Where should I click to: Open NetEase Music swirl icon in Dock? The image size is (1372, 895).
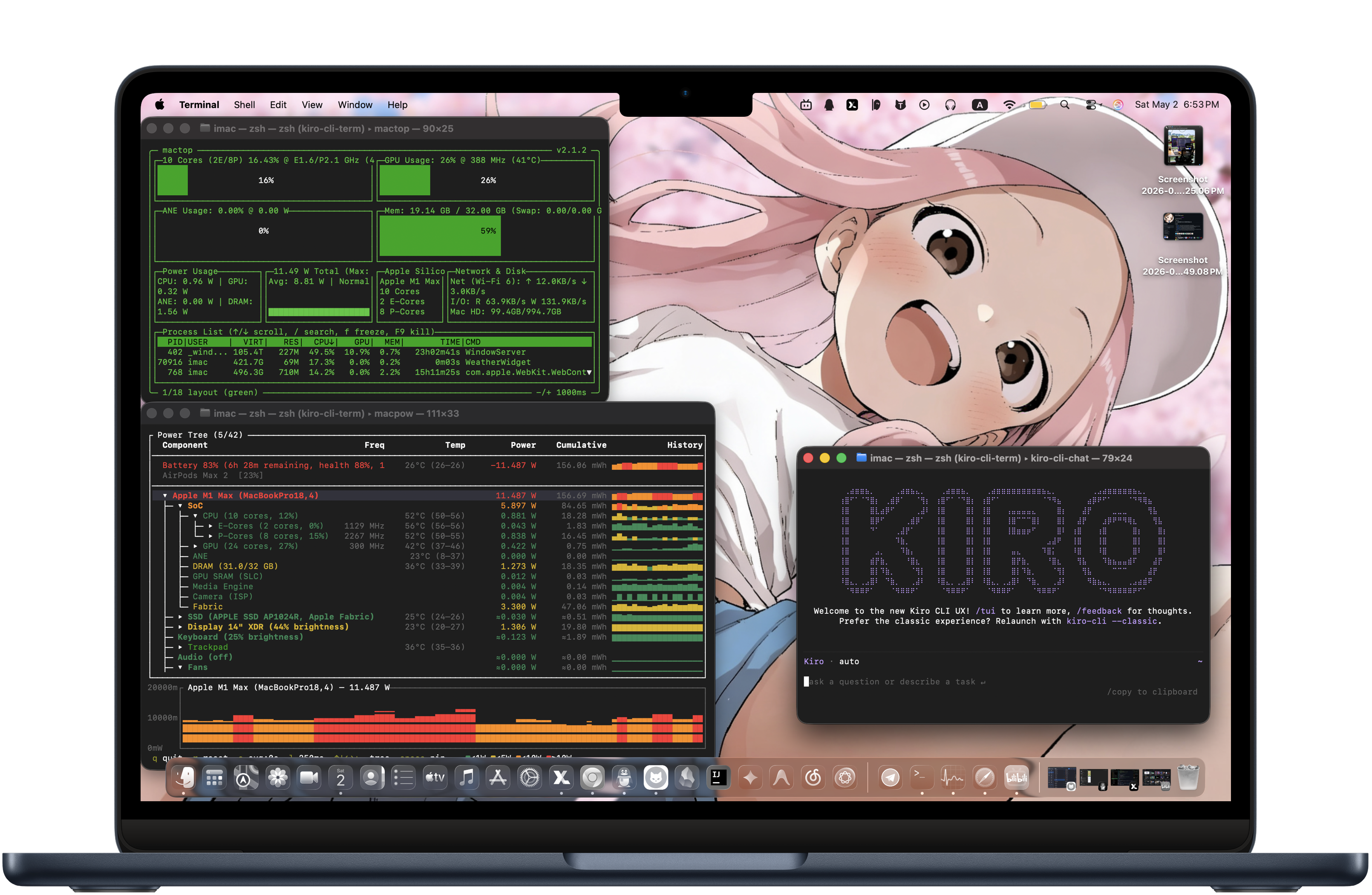click(813, 777)
